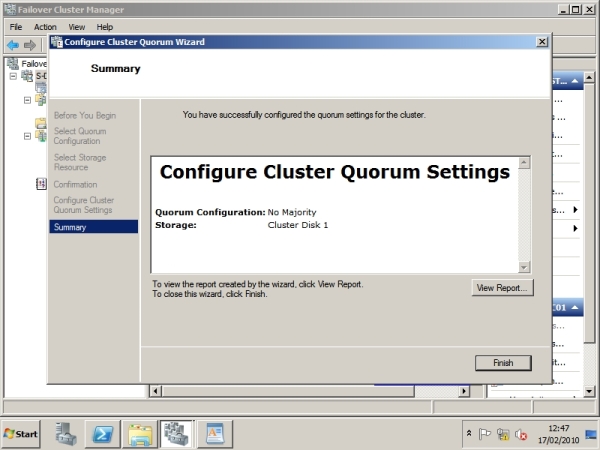
Task: Expand the second Actions pane submenu arrow
Action: point(576,228)
